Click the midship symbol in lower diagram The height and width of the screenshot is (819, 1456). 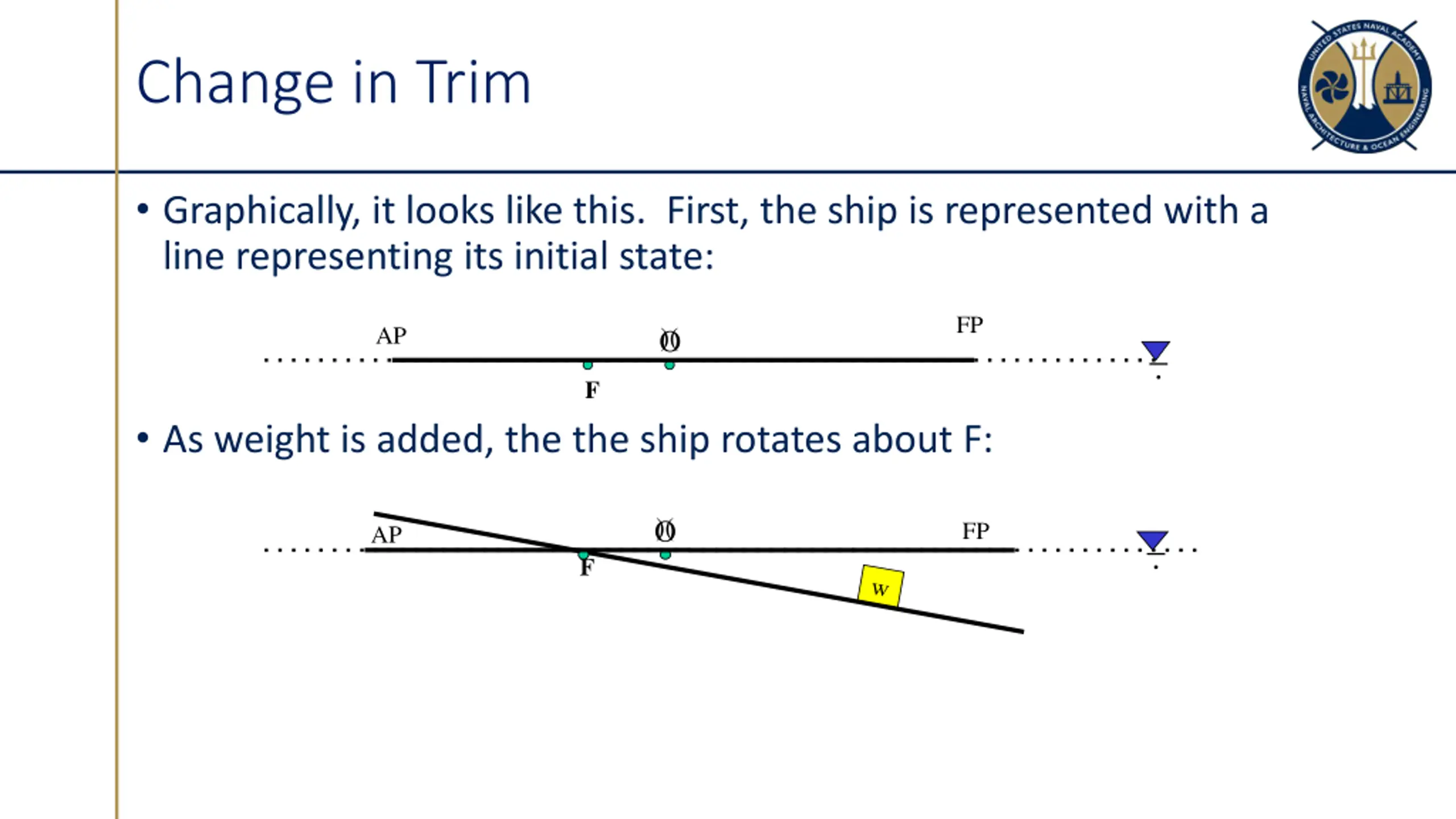tap(665, 530)
